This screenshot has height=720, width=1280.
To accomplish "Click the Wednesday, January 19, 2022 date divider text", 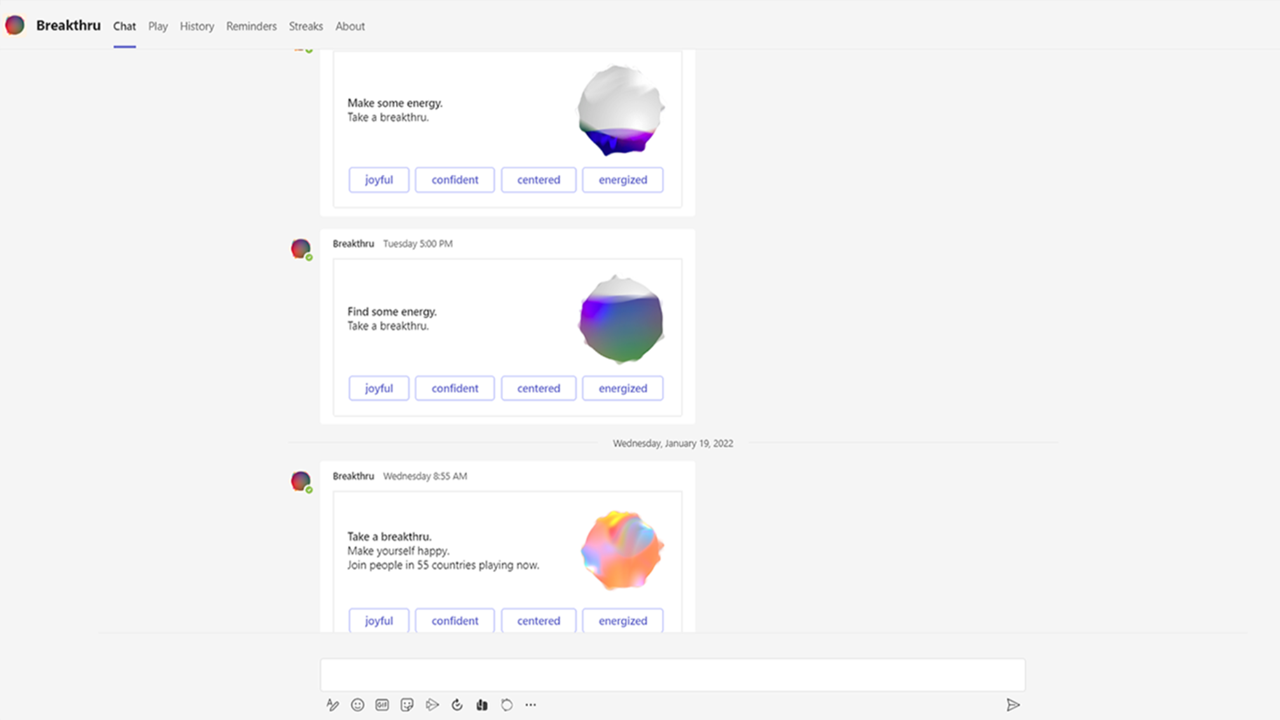I will pos(673,443).
